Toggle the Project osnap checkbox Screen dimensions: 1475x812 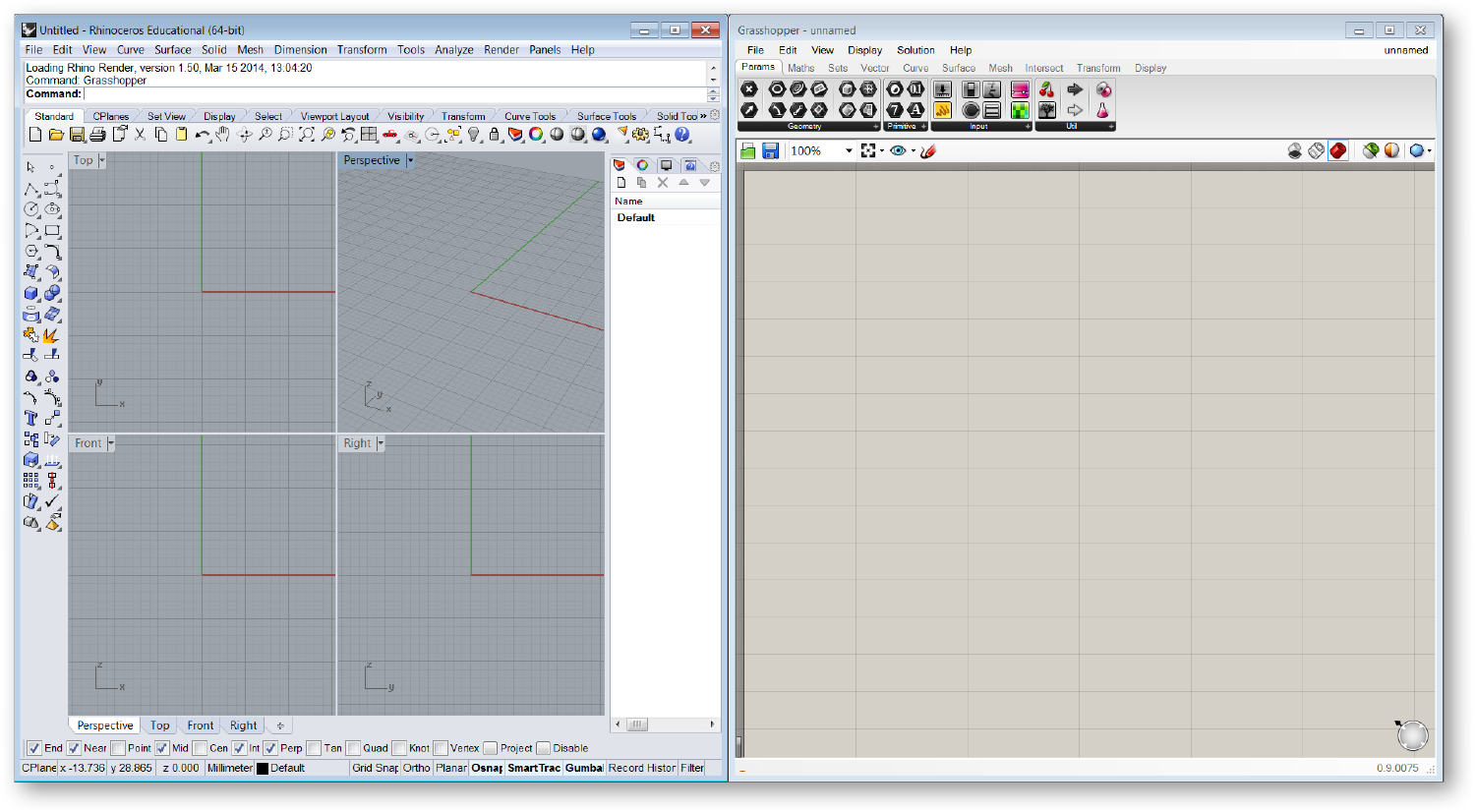coord(491,748)
